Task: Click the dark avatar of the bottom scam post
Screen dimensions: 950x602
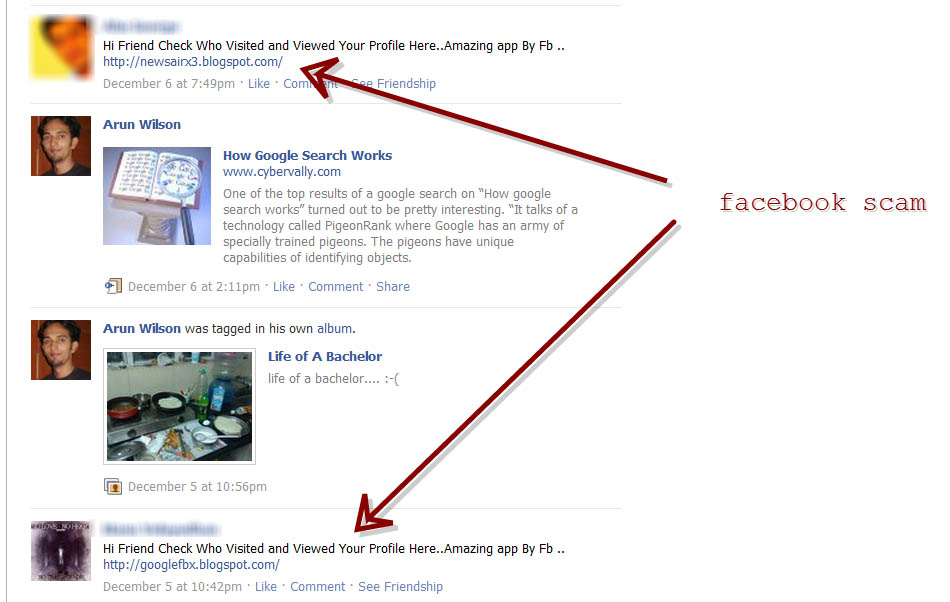Action: (61, 551)
